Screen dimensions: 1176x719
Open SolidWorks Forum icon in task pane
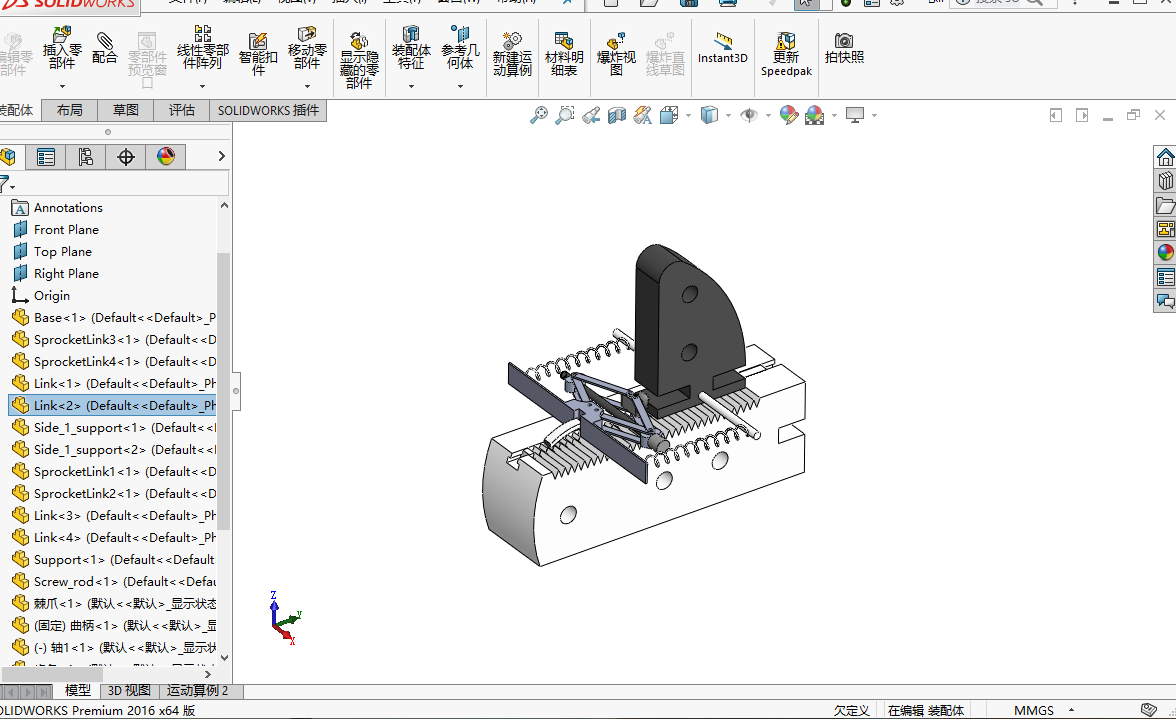(x=1165, y=301)
